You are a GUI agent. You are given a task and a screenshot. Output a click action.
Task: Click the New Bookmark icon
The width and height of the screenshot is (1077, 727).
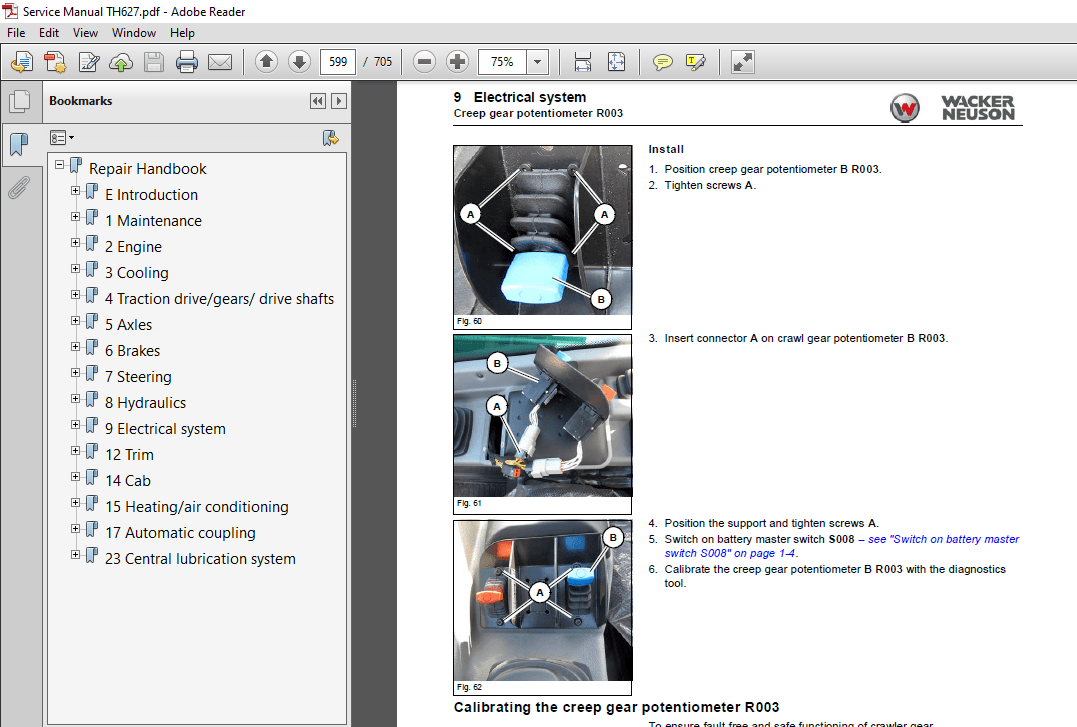click(x=330, y=137)
